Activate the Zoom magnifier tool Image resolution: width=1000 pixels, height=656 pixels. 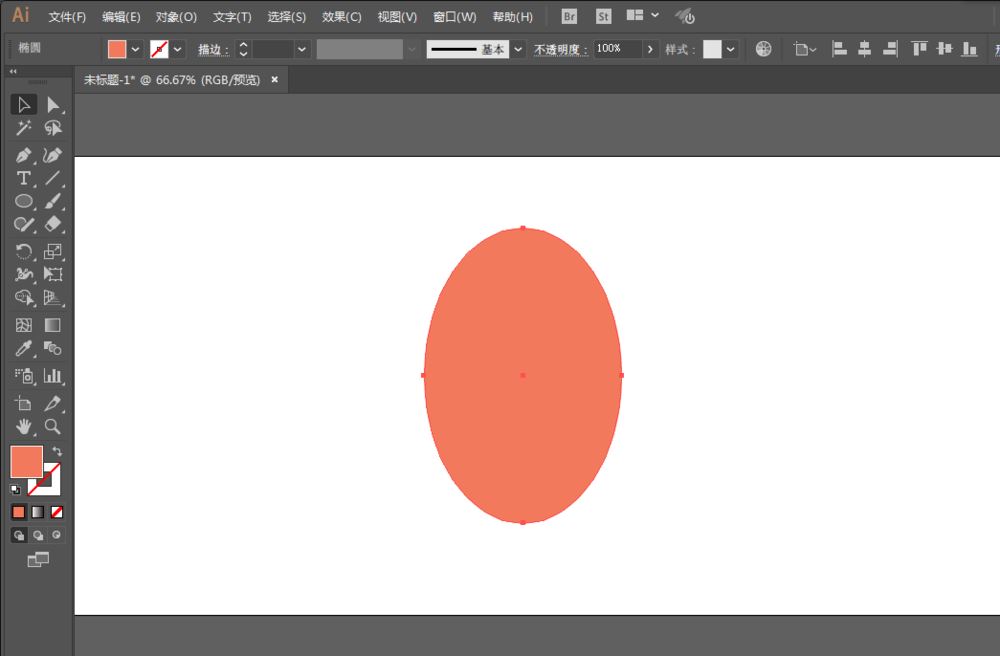pos(53,426)
